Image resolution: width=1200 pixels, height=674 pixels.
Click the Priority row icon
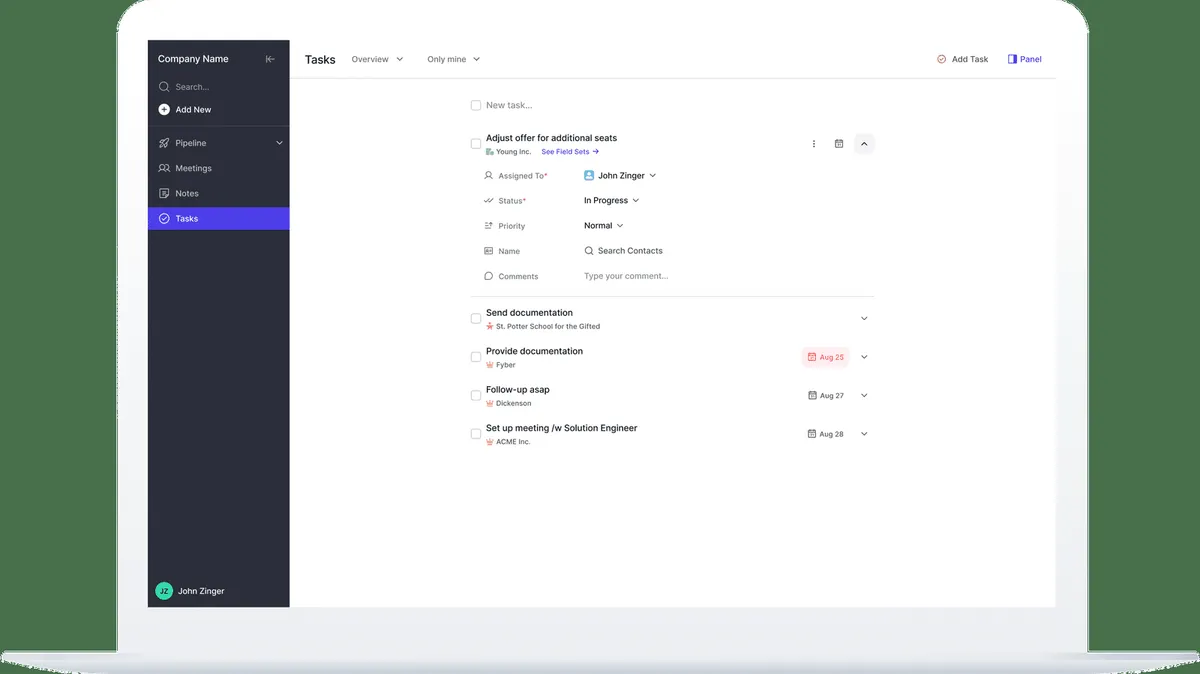point(488,226)
